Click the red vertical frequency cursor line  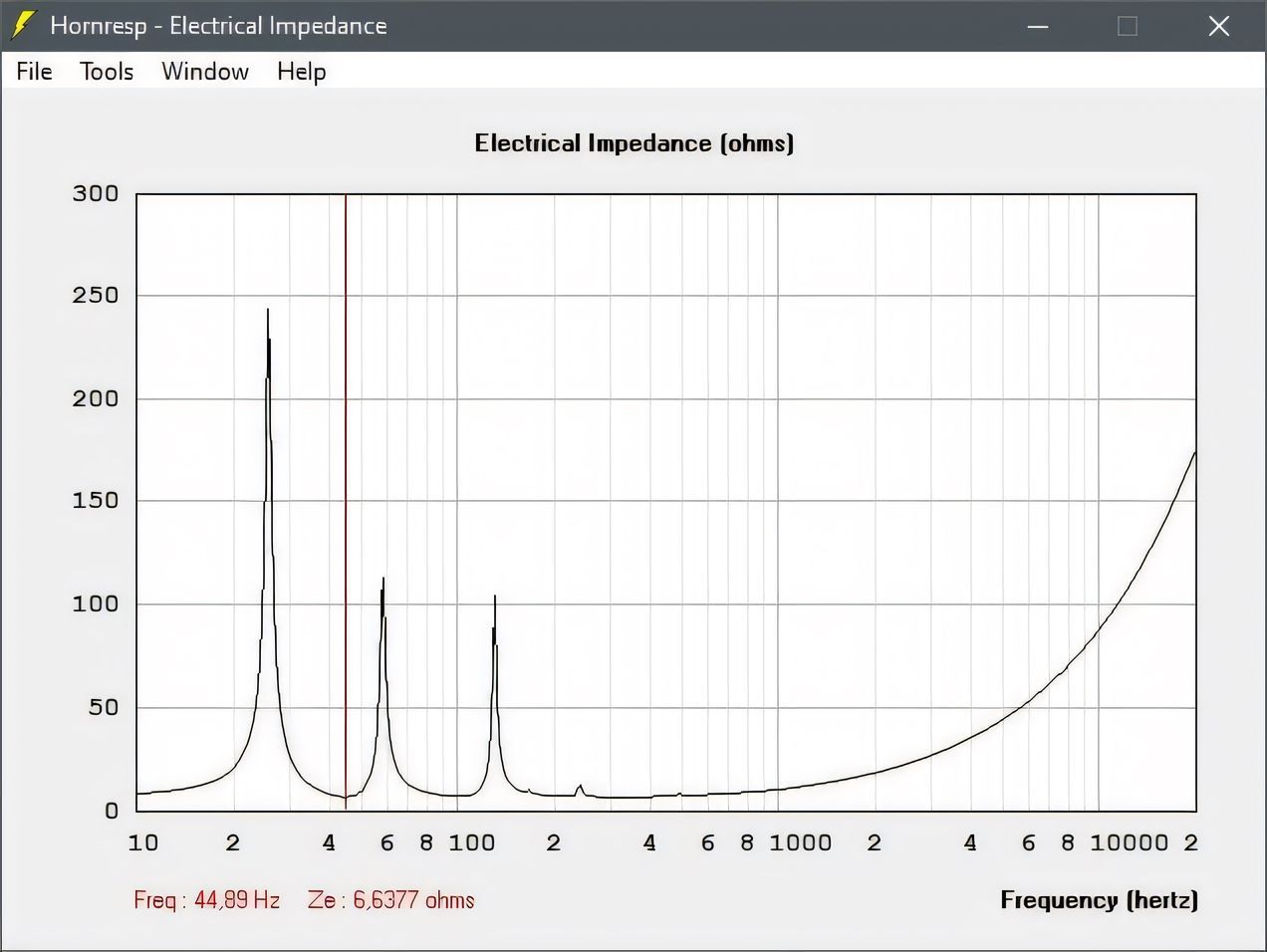(346, 498)
